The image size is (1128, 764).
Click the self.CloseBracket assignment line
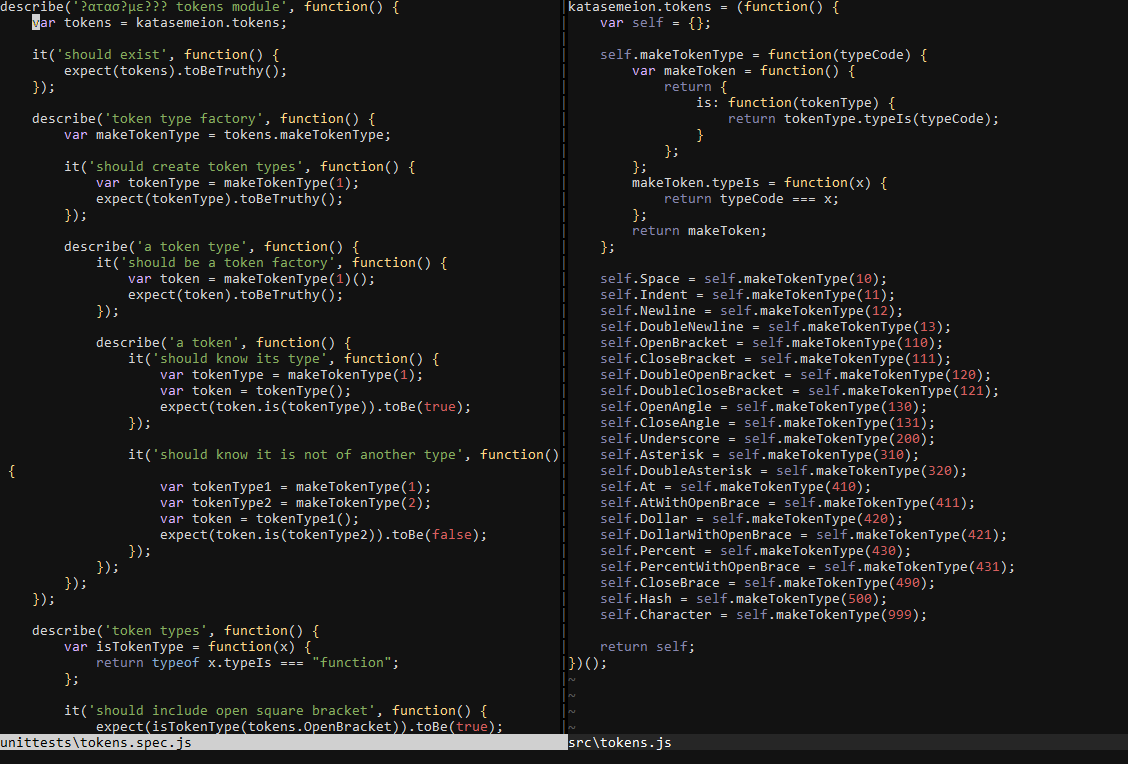pyautogui.click(x=776, y=358)
